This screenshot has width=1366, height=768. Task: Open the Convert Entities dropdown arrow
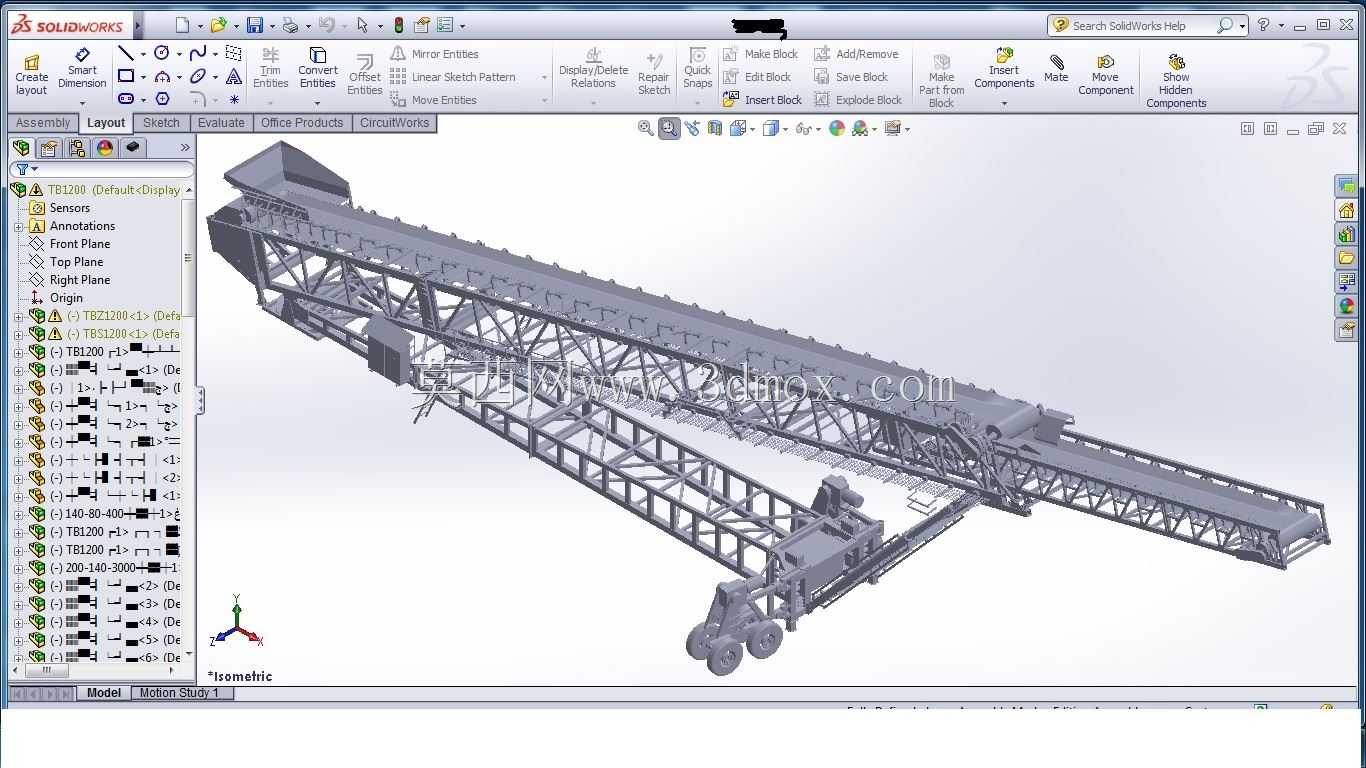[317, 103]
